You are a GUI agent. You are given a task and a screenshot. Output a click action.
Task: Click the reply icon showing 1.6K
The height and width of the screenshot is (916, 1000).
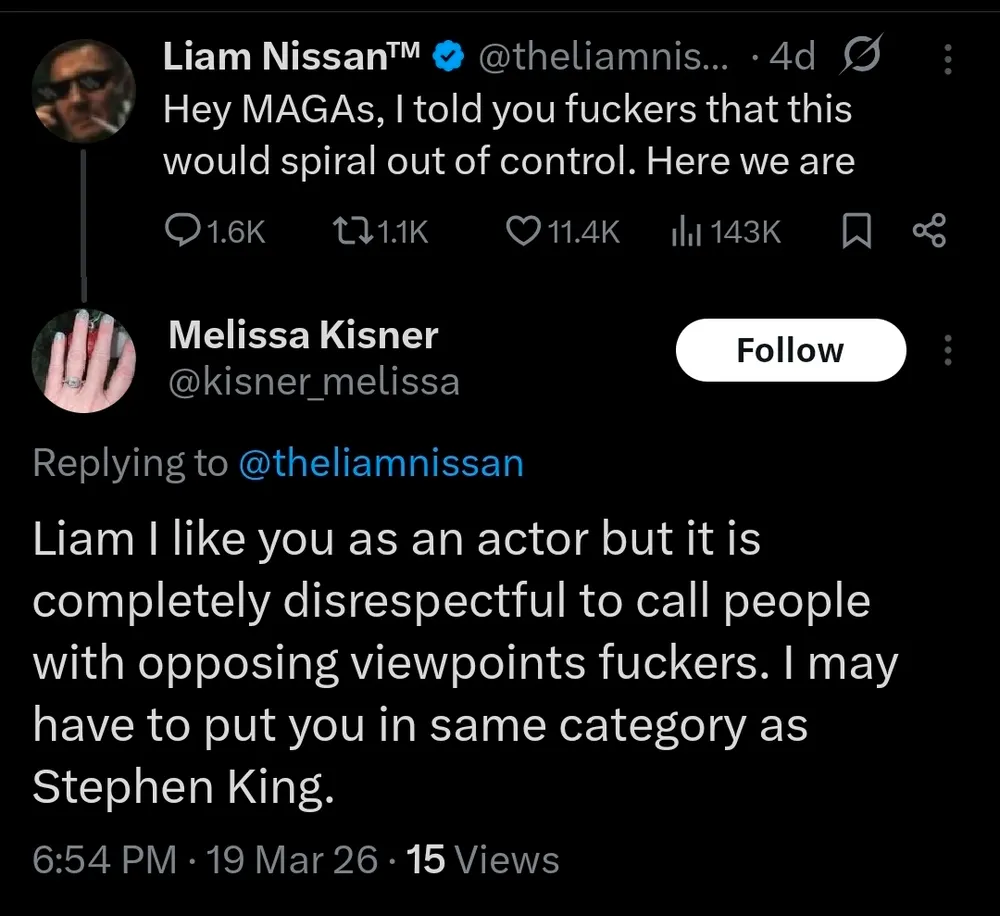(182, 232)
